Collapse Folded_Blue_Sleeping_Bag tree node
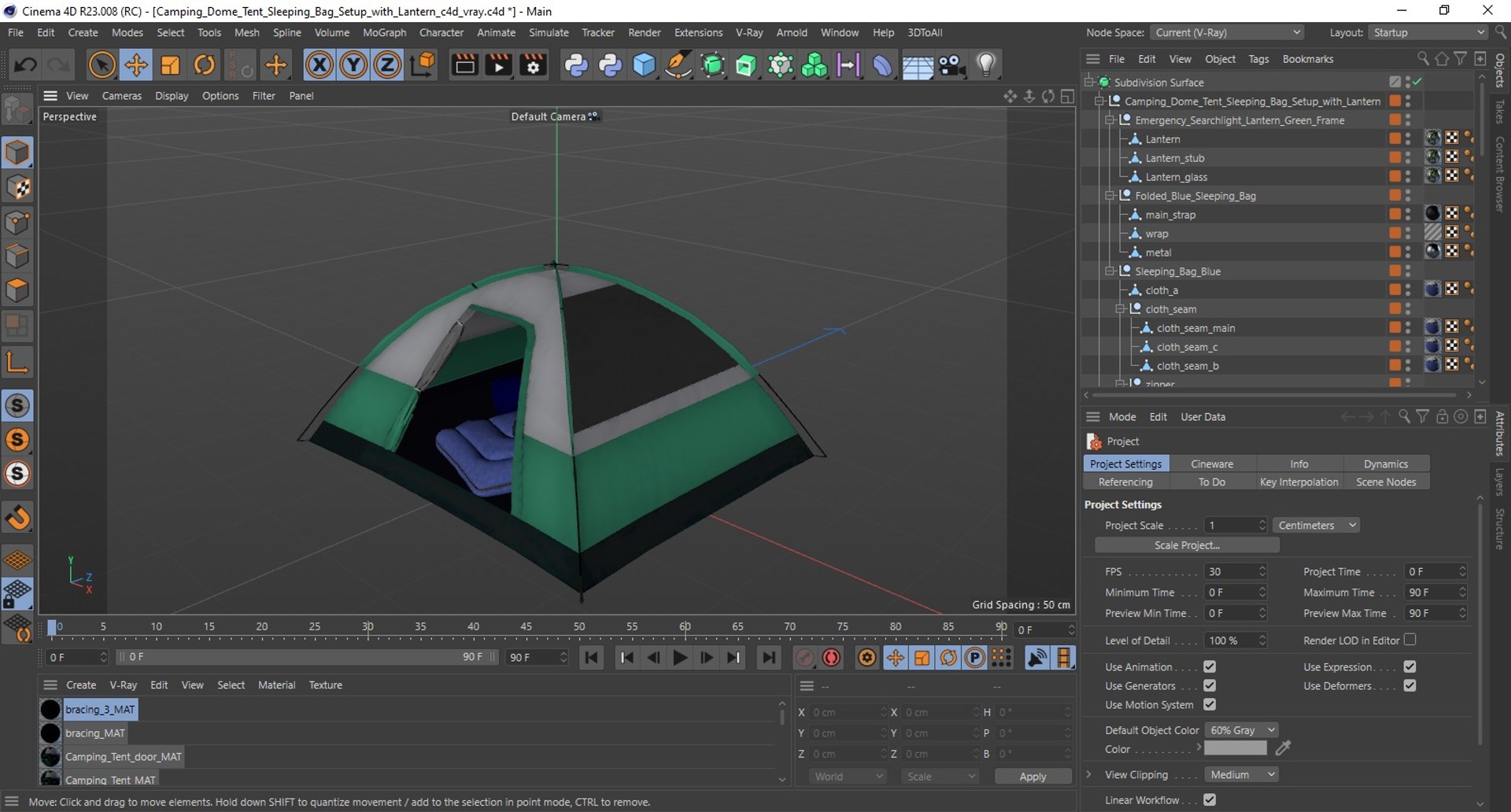The width and height of the screenshot is (1511, 812). [x=1110, y=196]
